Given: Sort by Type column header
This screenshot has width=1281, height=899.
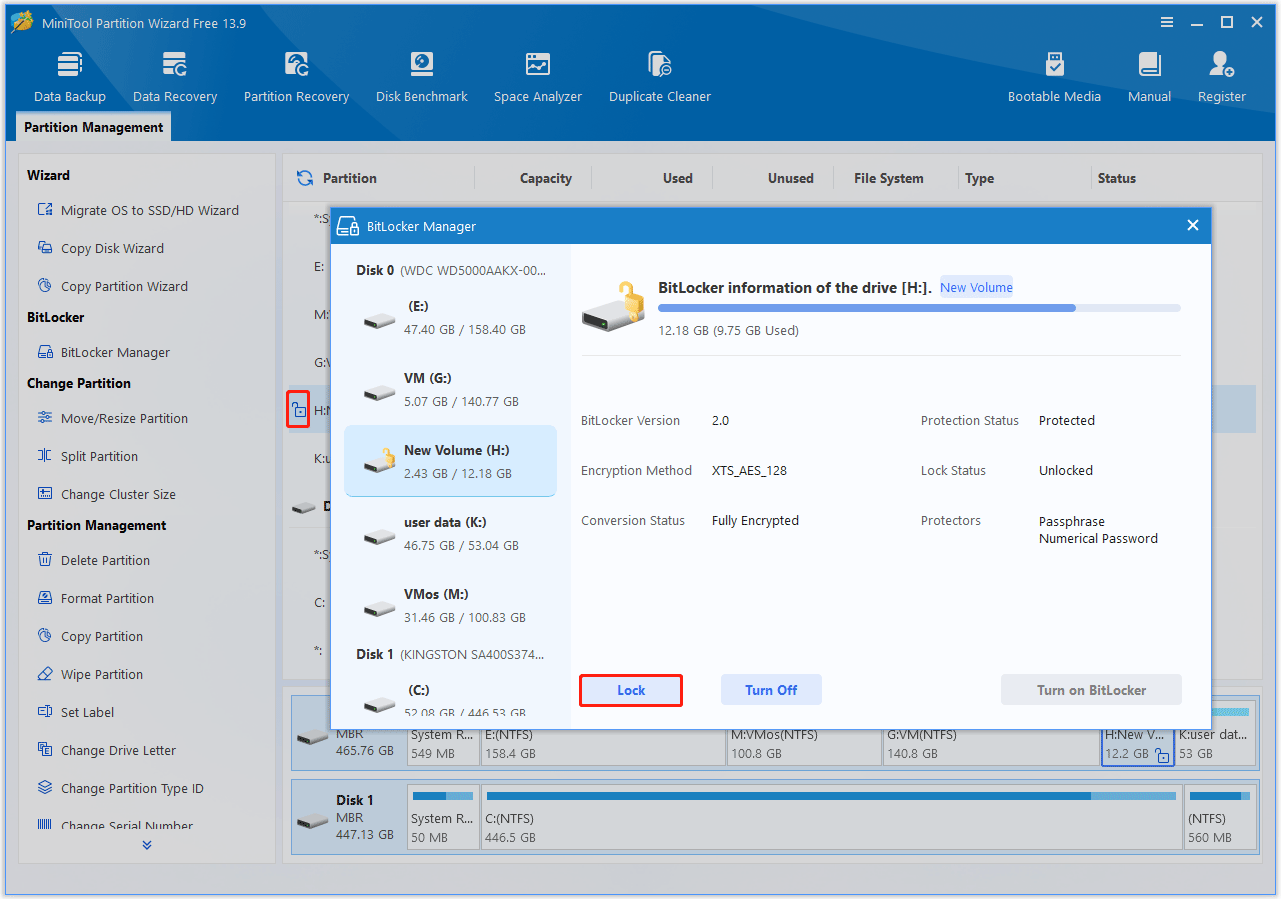Looking at the screenshot, I should click(980, 178).
